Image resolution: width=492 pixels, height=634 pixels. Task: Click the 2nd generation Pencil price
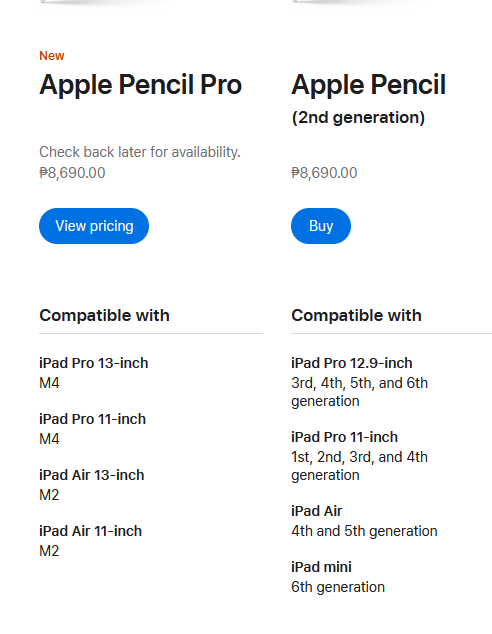point(324,173)
